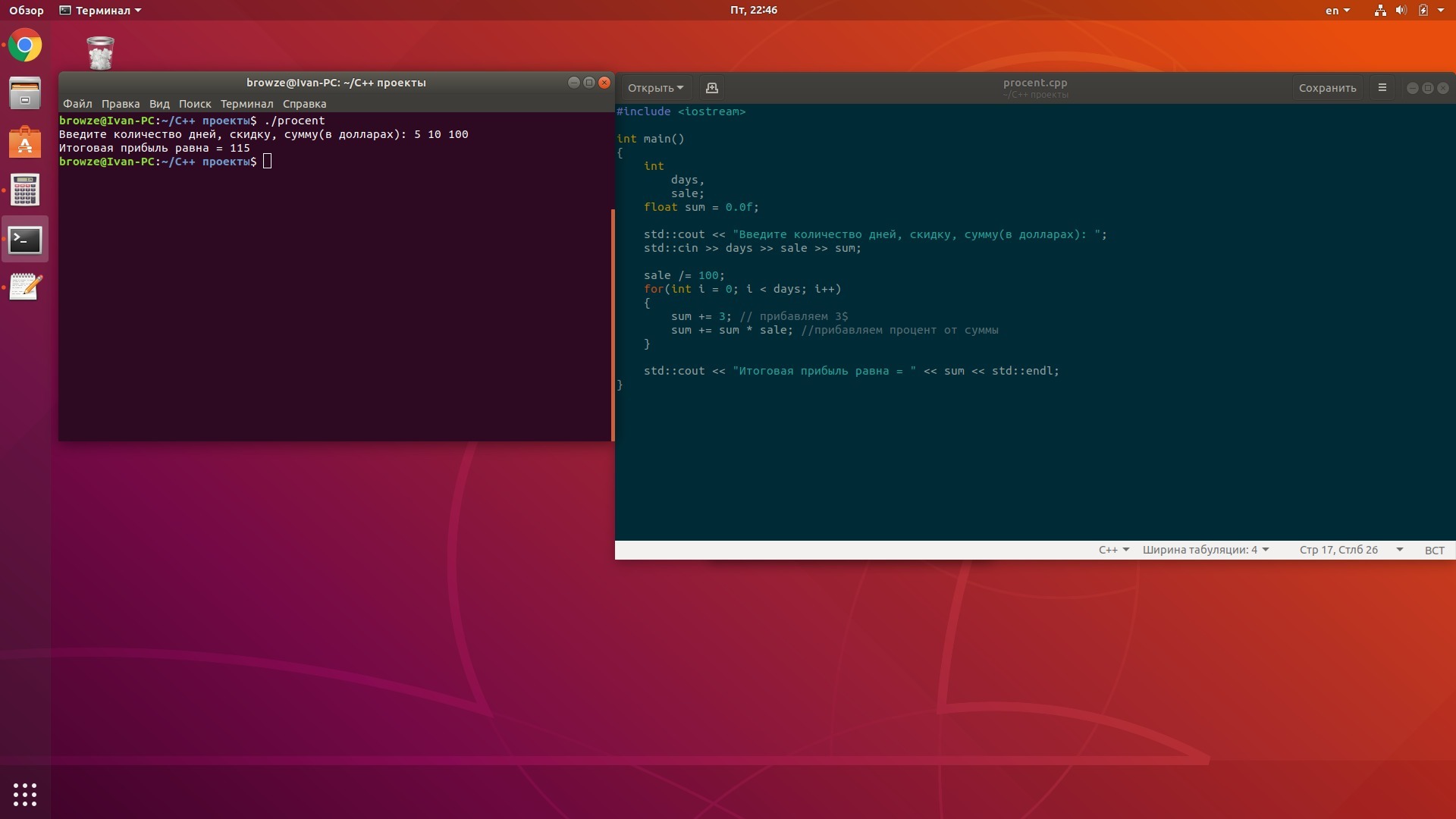
Task: Open the C++ language selector dropdown
Action: pos(1113,550)
